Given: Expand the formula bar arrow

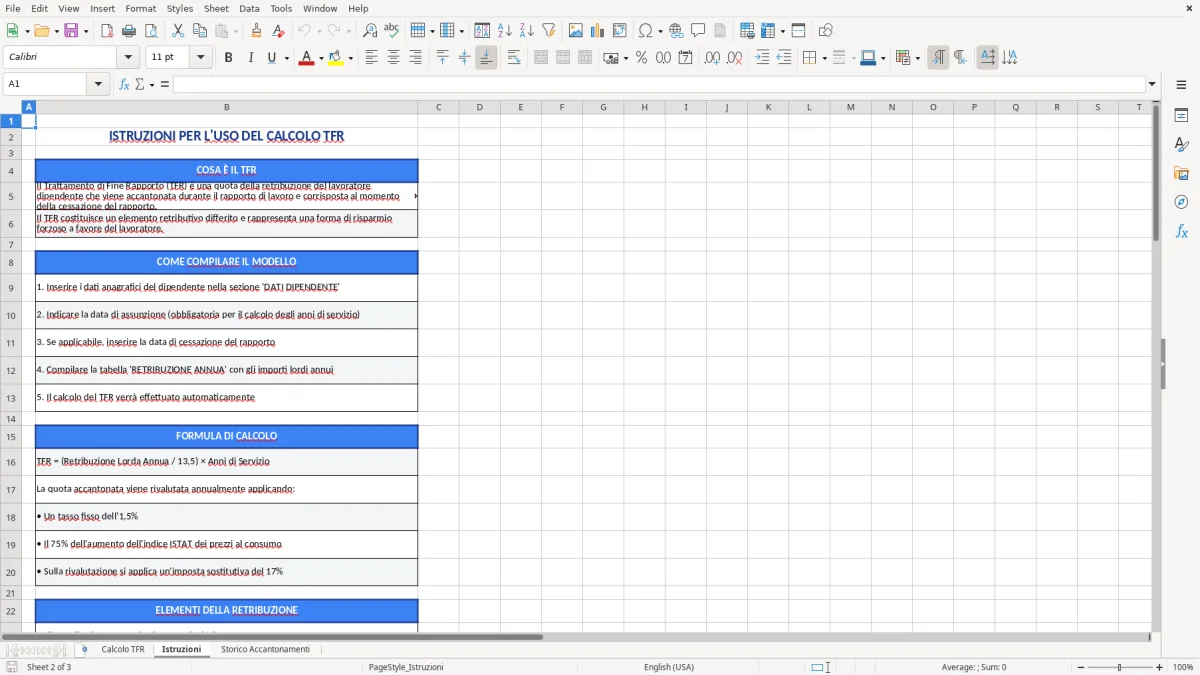Looking at the screenshot, I should [x=1152, y=84].
